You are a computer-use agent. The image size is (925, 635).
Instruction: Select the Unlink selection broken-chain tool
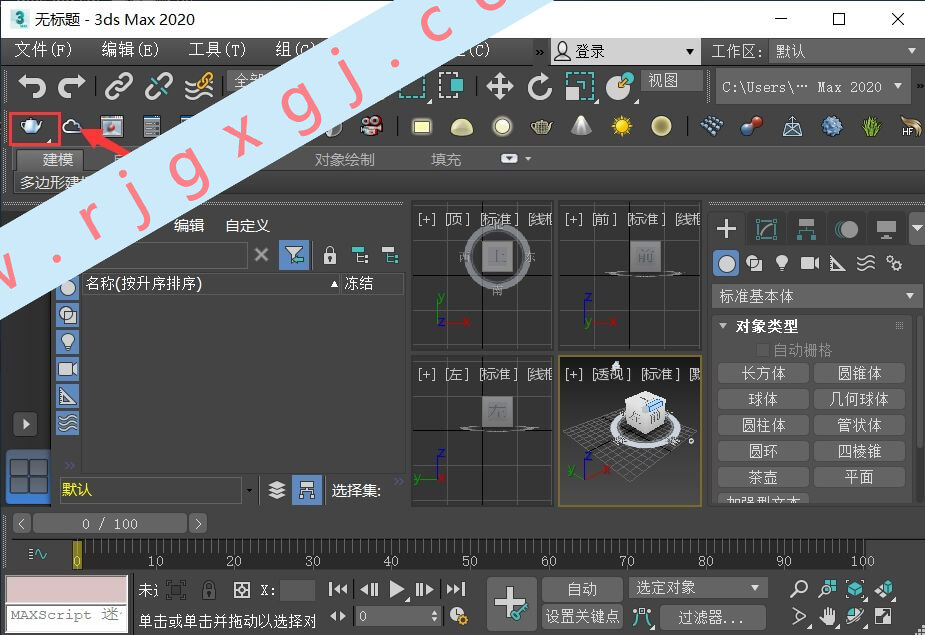159,87
